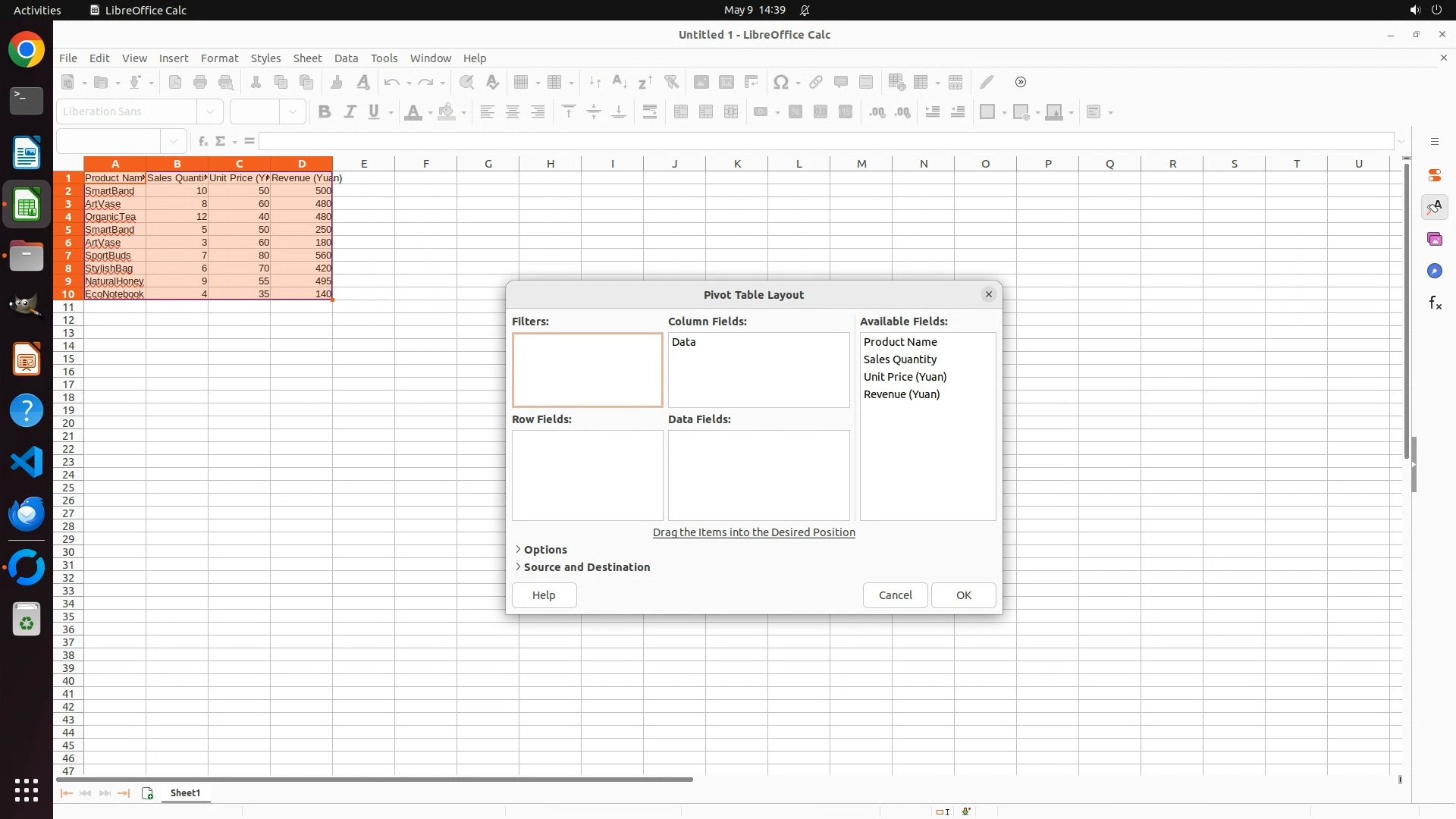1456x819 pixels.
Task: Open the font color picker arrow
Action: (430, 113)
